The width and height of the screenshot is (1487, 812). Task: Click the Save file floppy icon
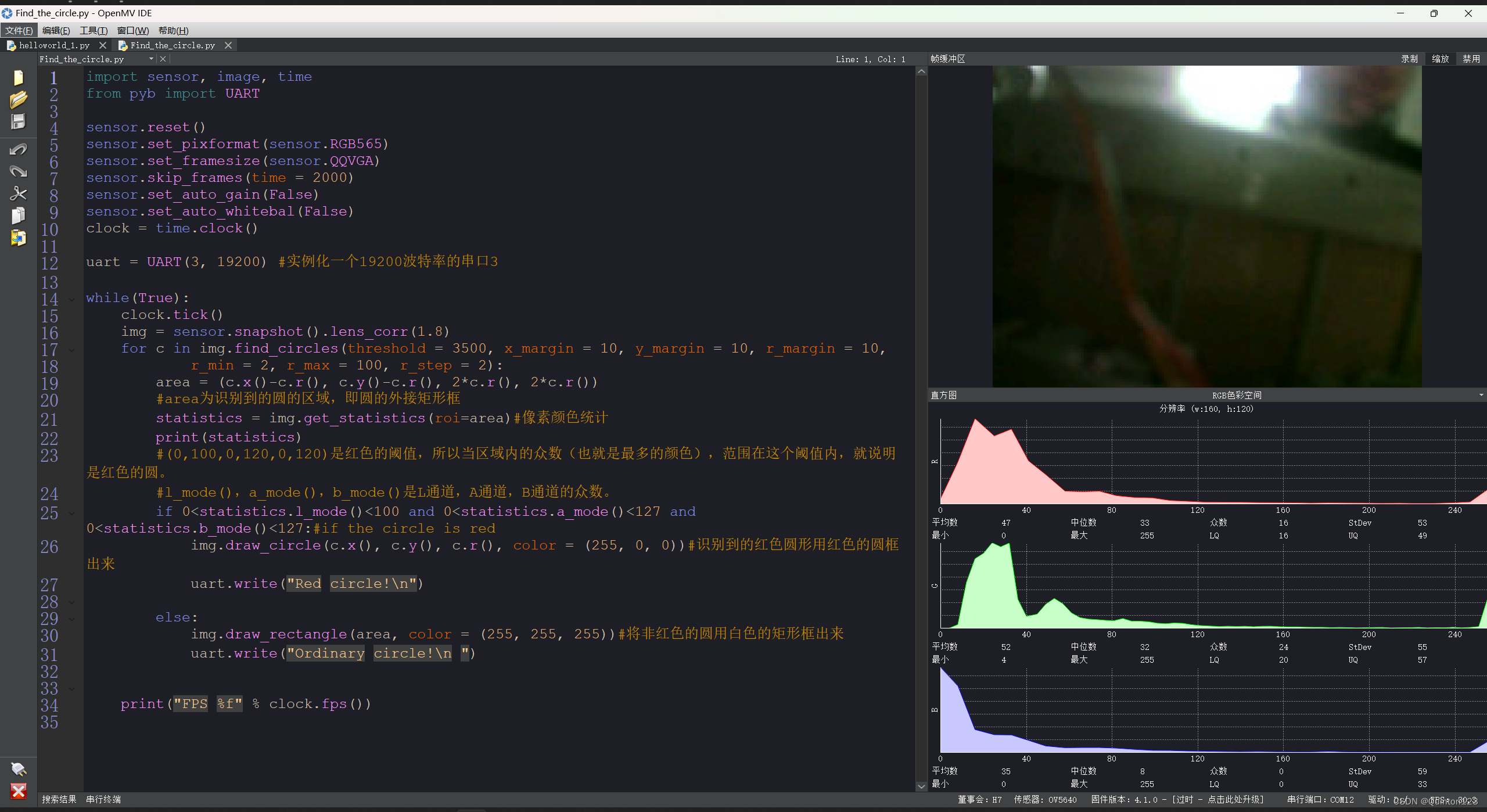[18, 121]
